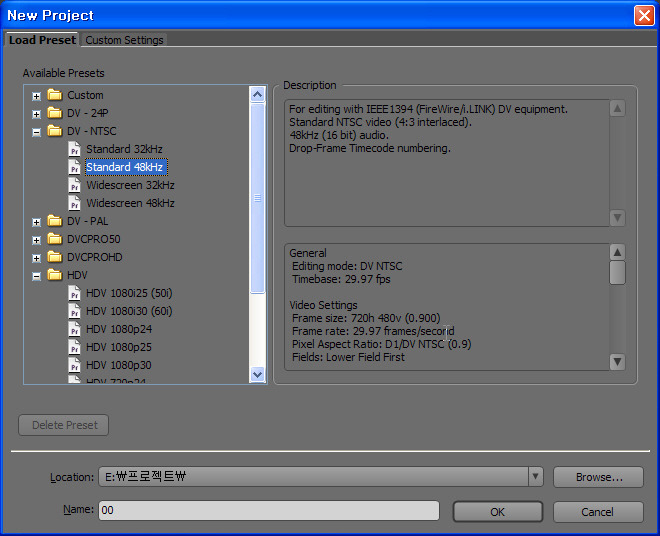The width and height of the screenshot is (660, 536).
Task: Click the Location path field
Action: click(x=314, y=477)
